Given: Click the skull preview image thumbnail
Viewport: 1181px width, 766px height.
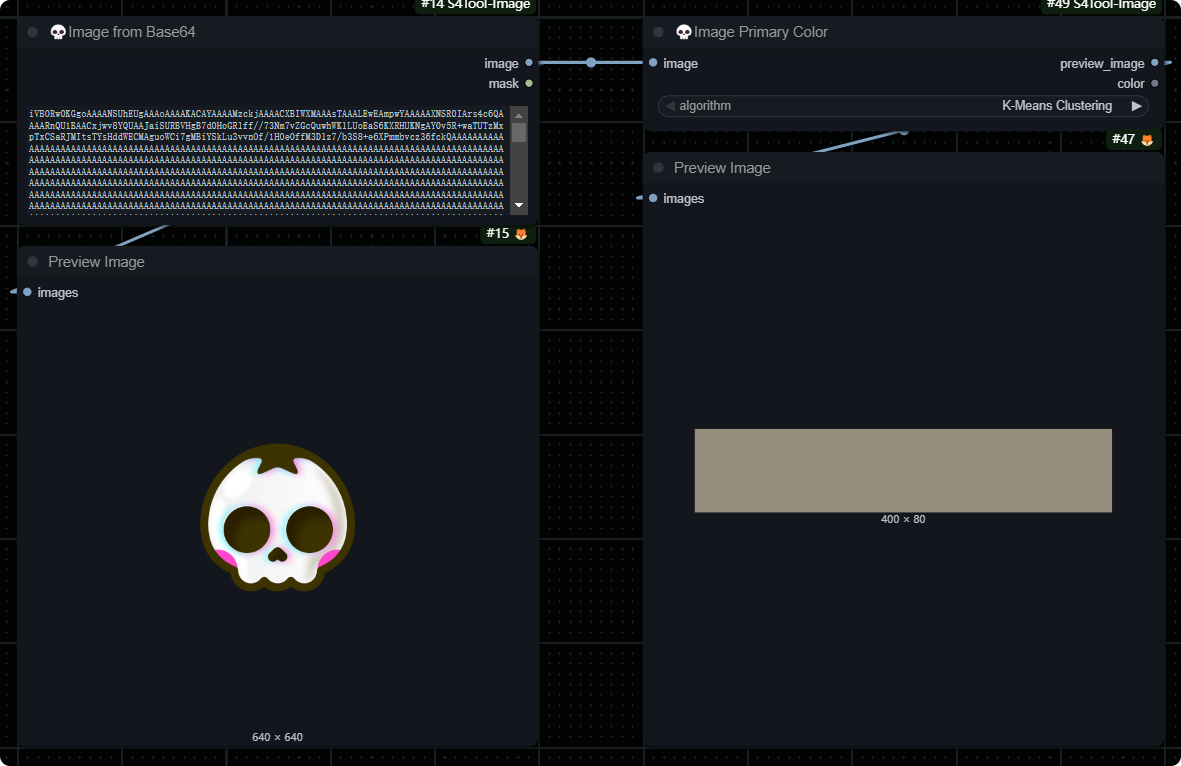Looking at the screenshot, I should (x=277, y=517).
